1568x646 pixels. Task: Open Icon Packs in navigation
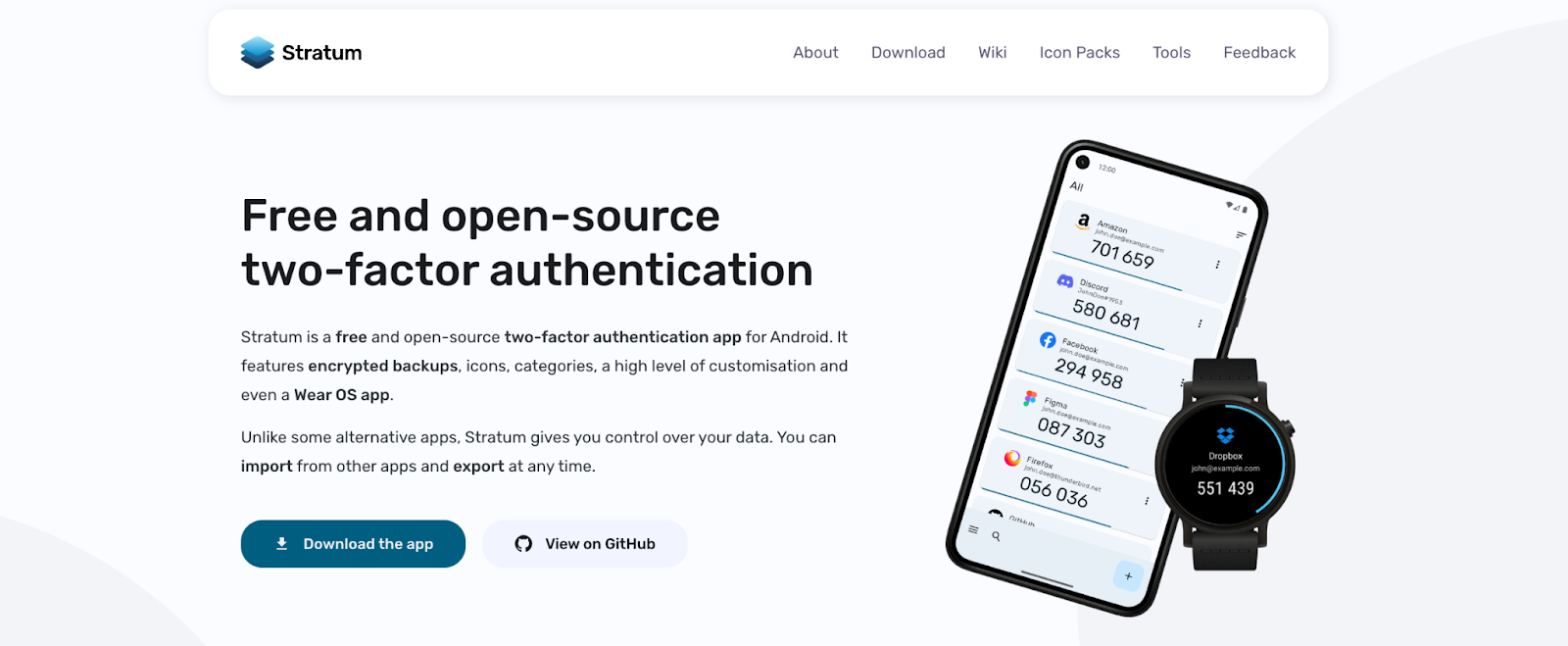(1080, 53)
